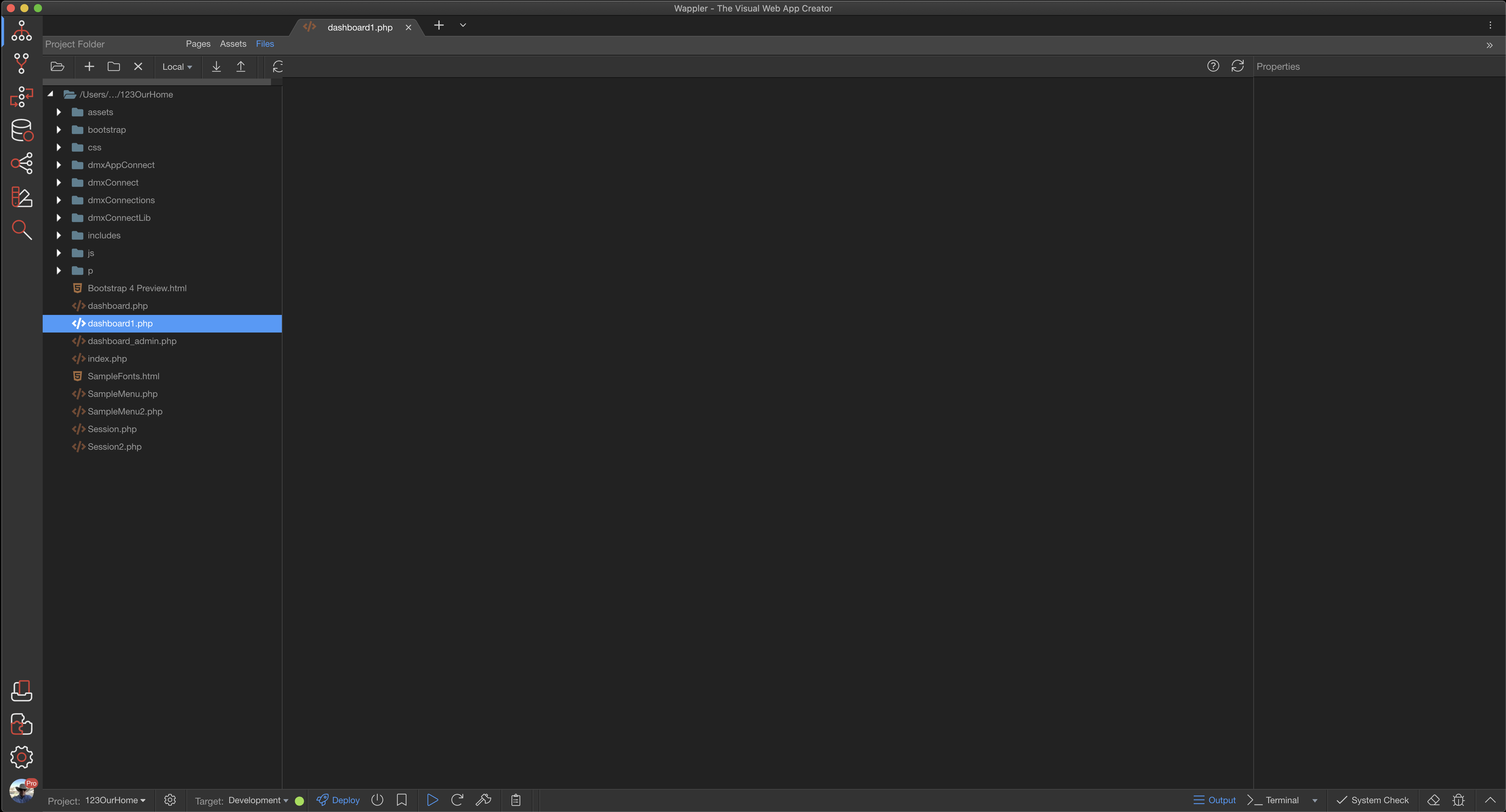Expand the assets folder
Image resolution: width=1506 pixels, height=812 pixels.
point(59,112)
